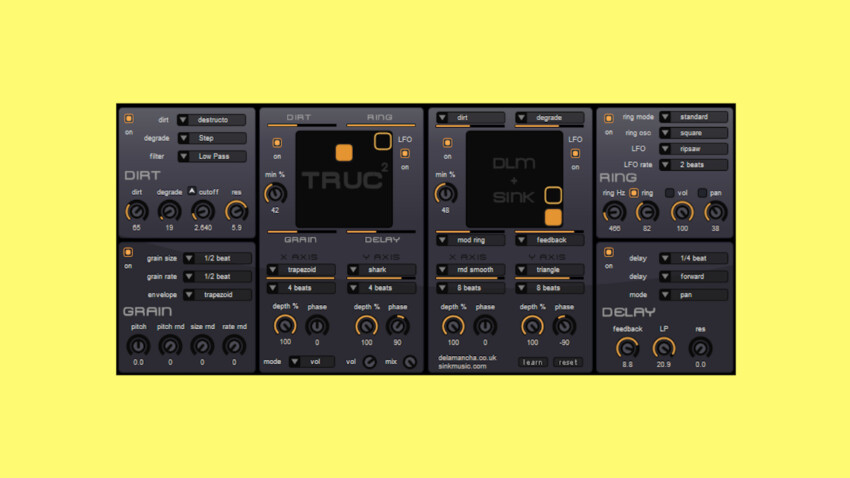Click the hollow square handle in TRUC pad
This screenshot has height=478, width=850.
point(382,141)
